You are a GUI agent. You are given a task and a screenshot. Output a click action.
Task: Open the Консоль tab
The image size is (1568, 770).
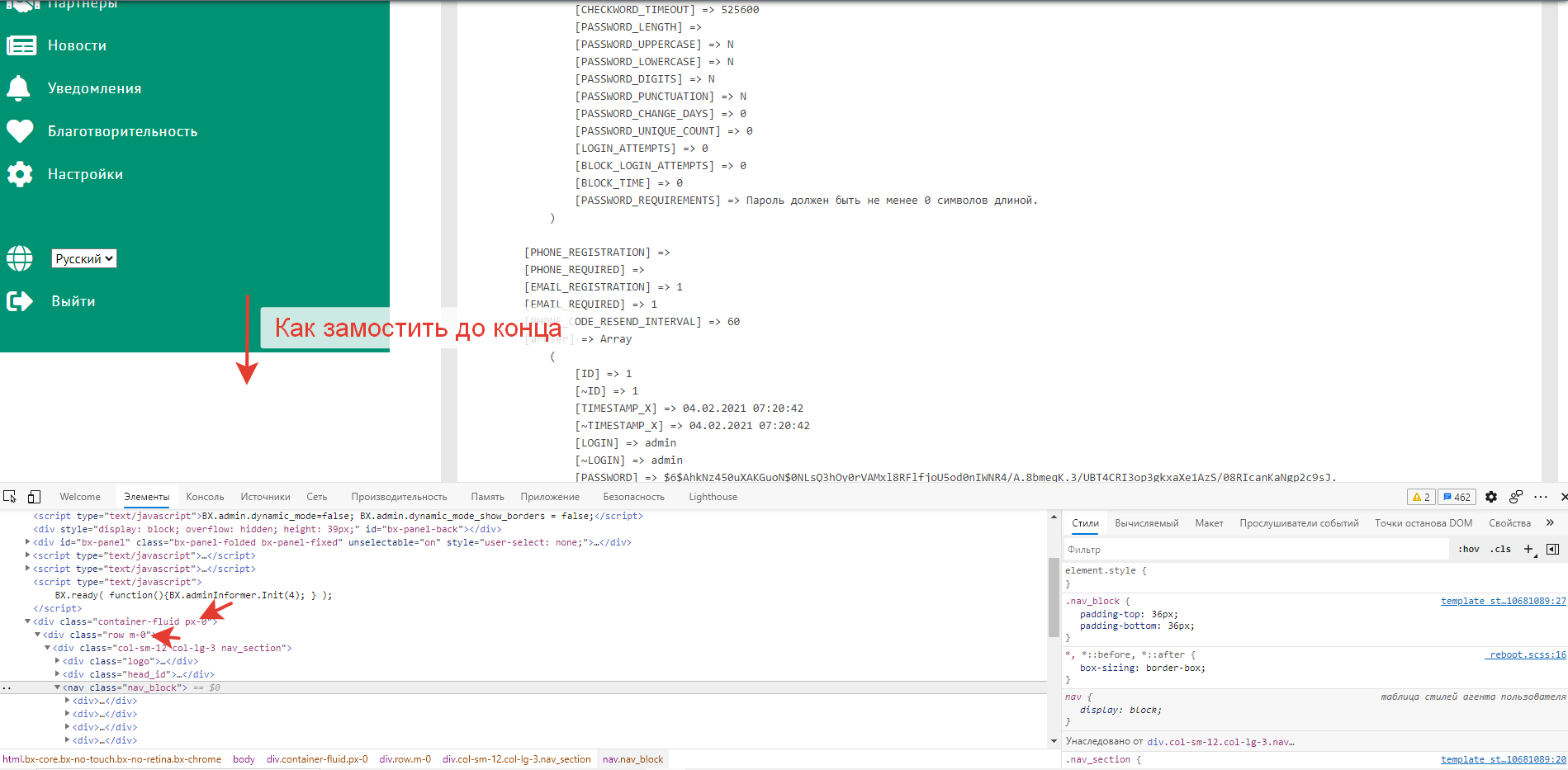[x=205, y=497]
